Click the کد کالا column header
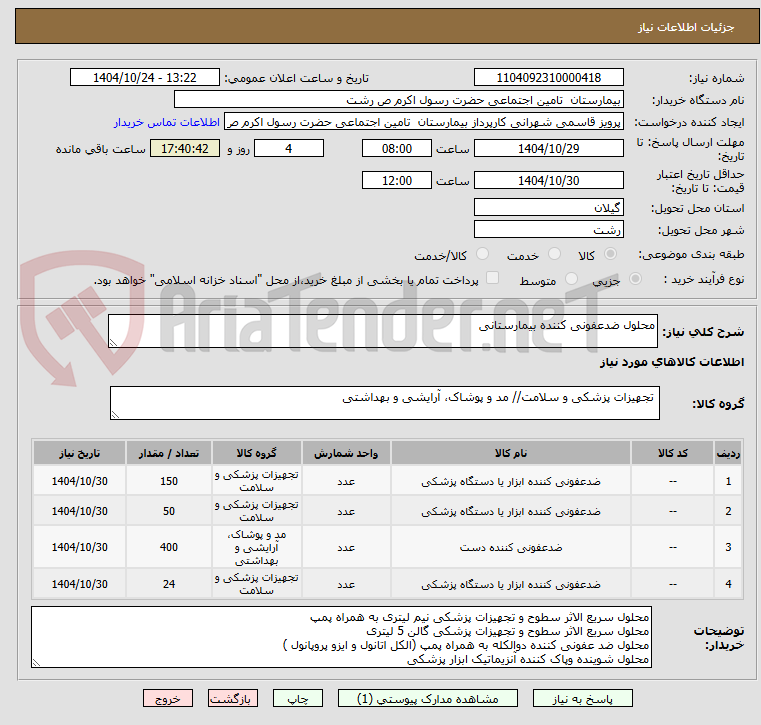The image size is (761, 725). tap(673, 453)
